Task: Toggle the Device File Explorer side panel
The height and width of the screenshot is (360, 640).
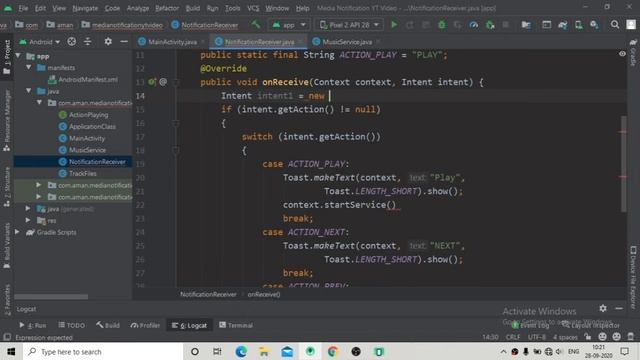Action: coord(633,278)
